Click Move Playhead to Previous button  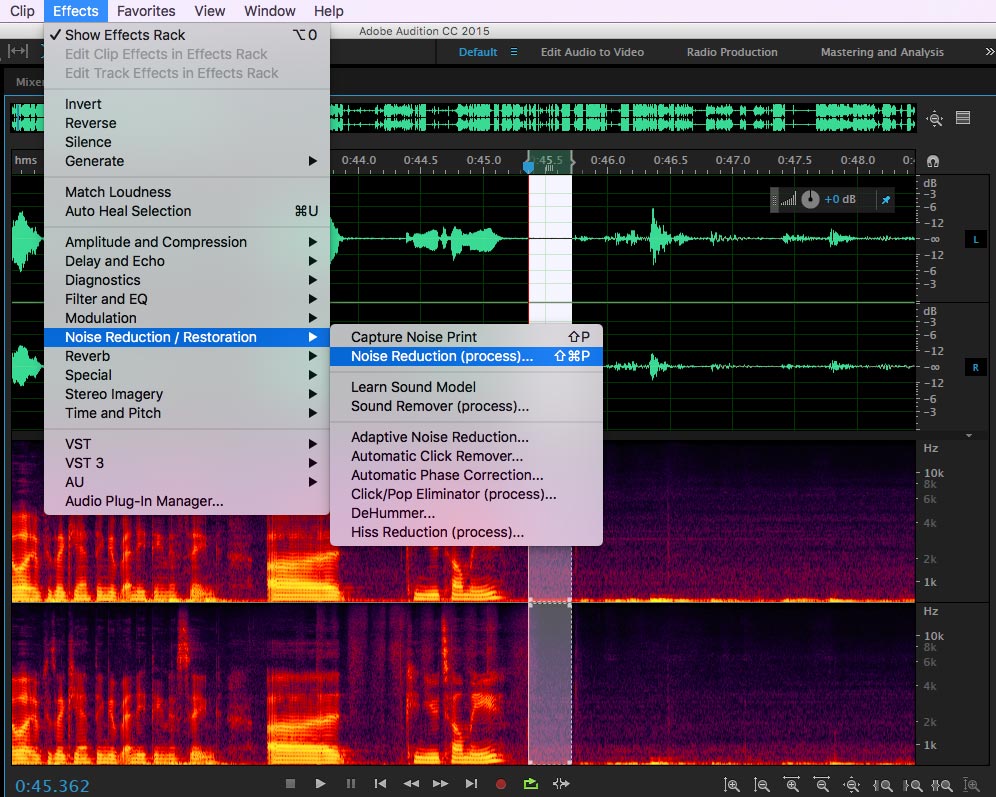click(x=380, y=784)
